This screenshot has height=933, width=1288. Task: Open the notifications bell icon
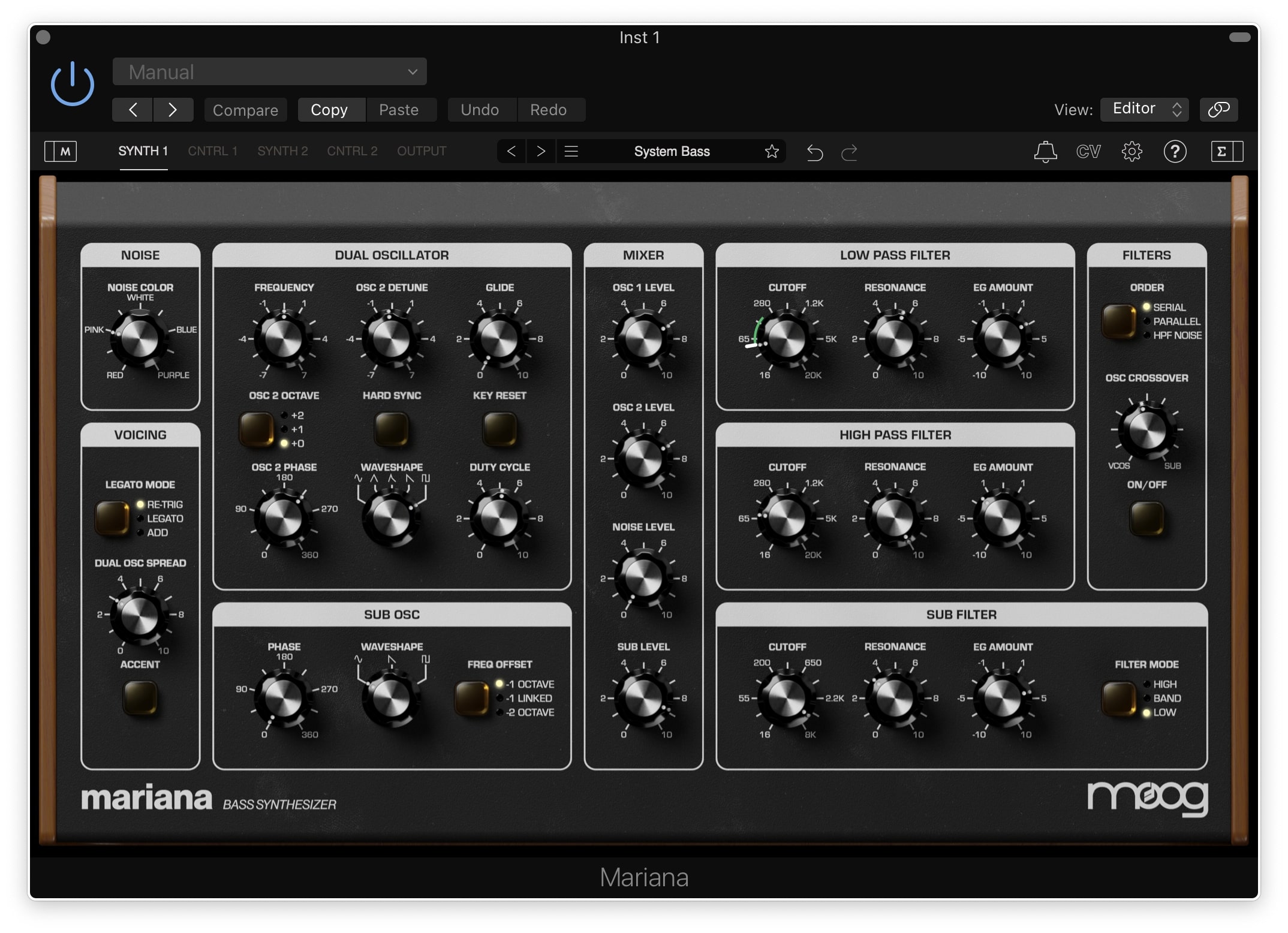click(1045, 152)
